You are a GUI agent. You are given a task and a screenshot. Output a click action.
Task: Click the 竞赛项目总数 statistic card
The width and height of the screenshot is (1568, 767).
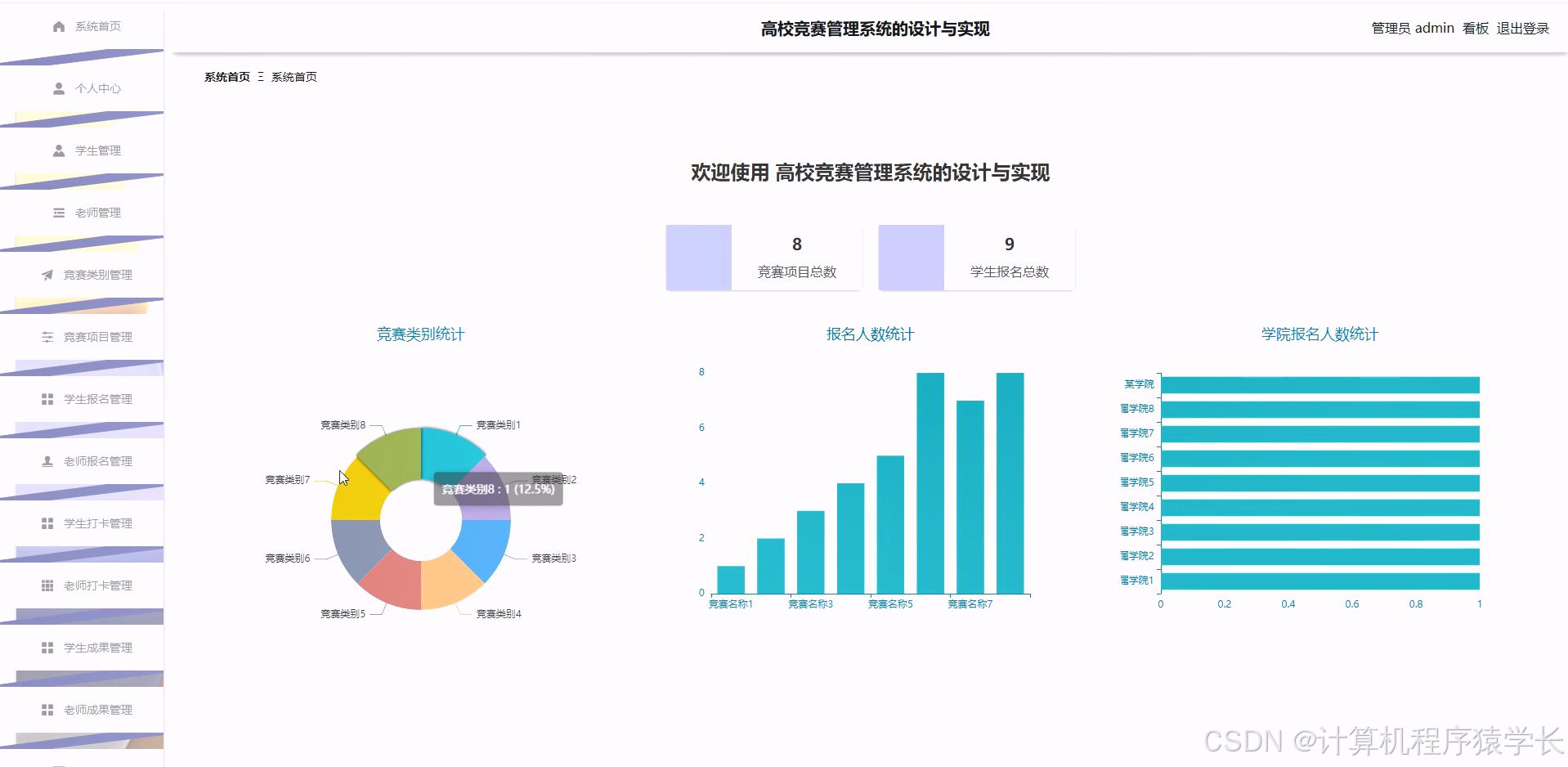click(x=764, y=258)
